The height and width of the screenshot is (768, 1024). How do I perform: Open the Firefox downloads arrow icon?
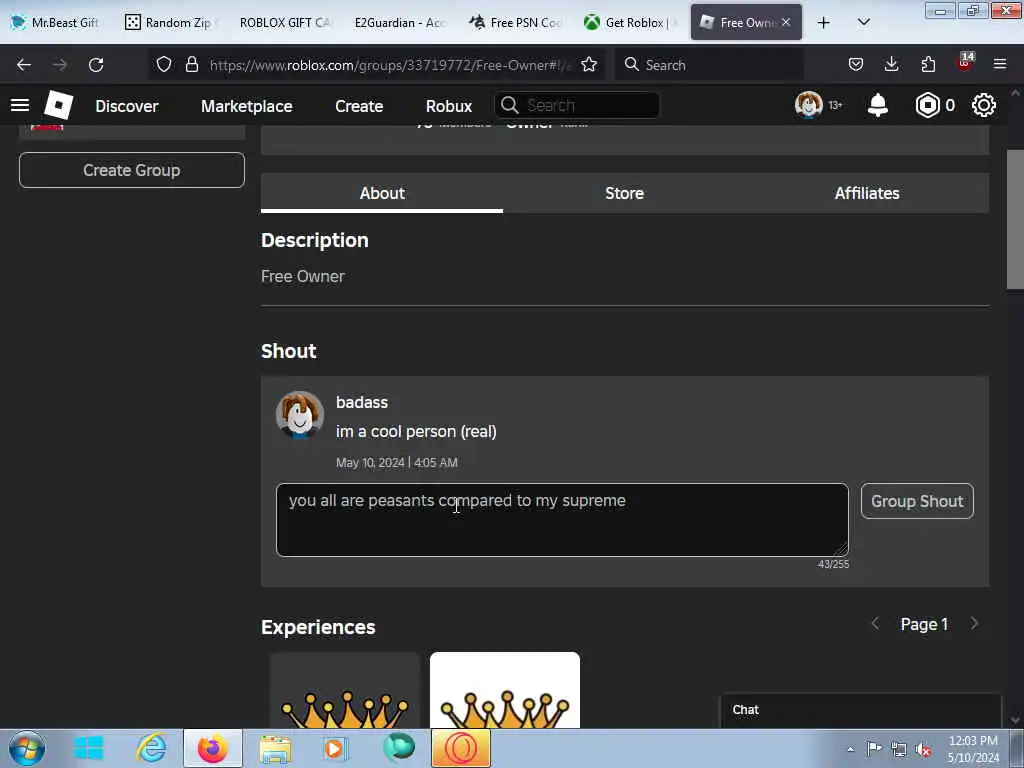891,64
